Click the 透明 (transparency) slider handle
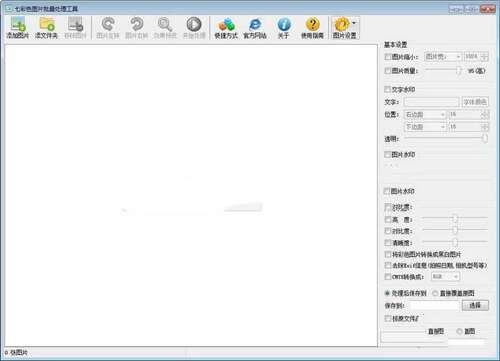Image resolution: width=500 pixels, height=361 pixels. pos(485,138)
